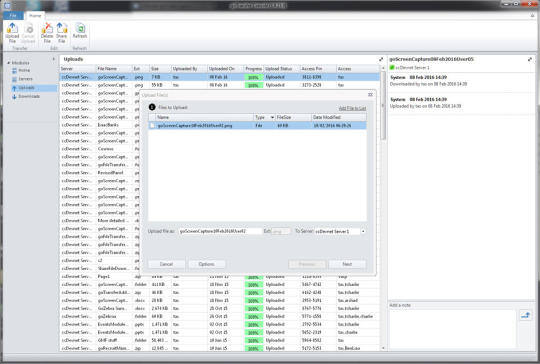Image resolution: width=540 pixels, height=364 pixels.
Task: Select the Page1 upload row
Action: click(x=220, y=277)
